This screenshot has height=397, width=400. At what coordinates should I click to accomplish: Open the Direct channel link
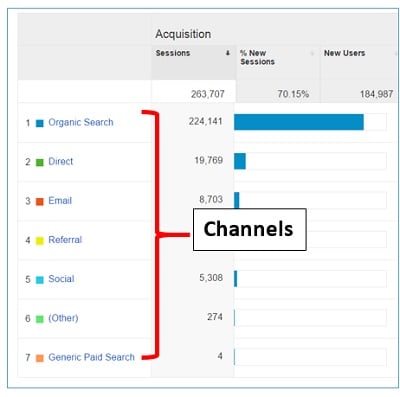coord(61,161)
